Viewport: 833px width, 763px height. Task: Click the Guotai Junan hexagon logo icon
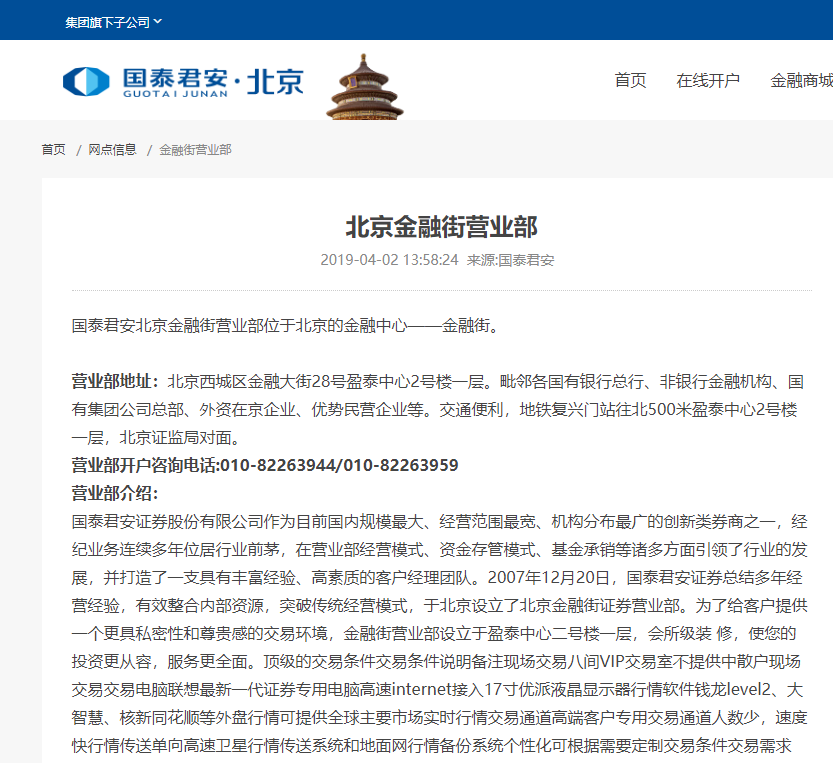(x=86, y=81)
